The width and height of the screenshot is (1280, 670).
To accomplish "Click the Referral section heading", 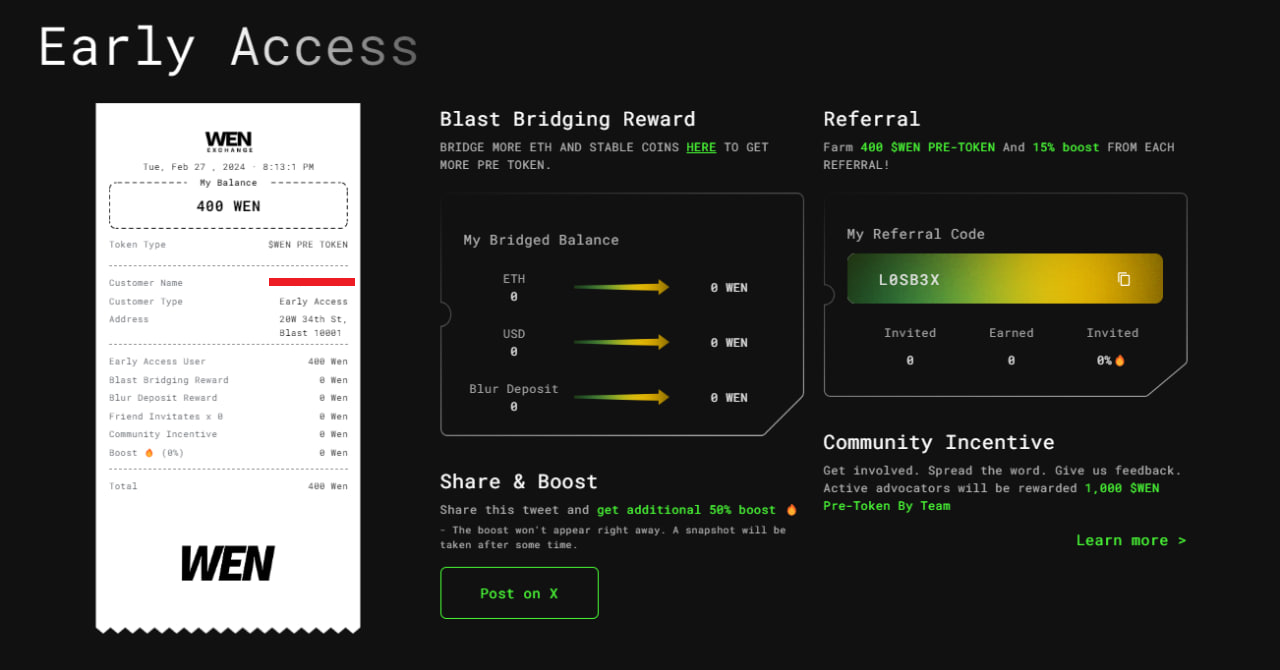I will 872,119.
